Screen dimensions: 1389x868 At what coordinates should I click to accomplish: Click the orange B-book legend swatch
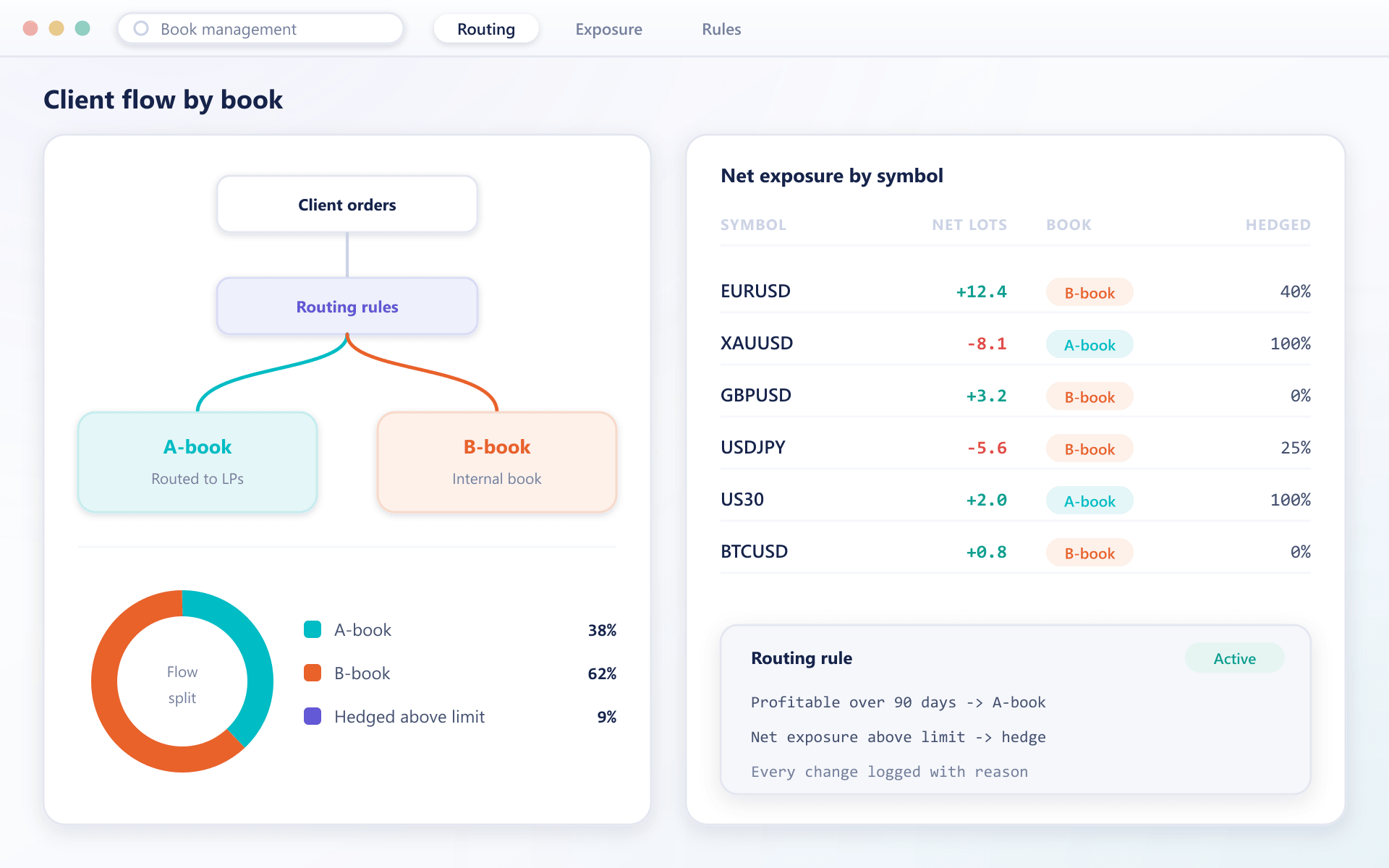tap(313, 673)
